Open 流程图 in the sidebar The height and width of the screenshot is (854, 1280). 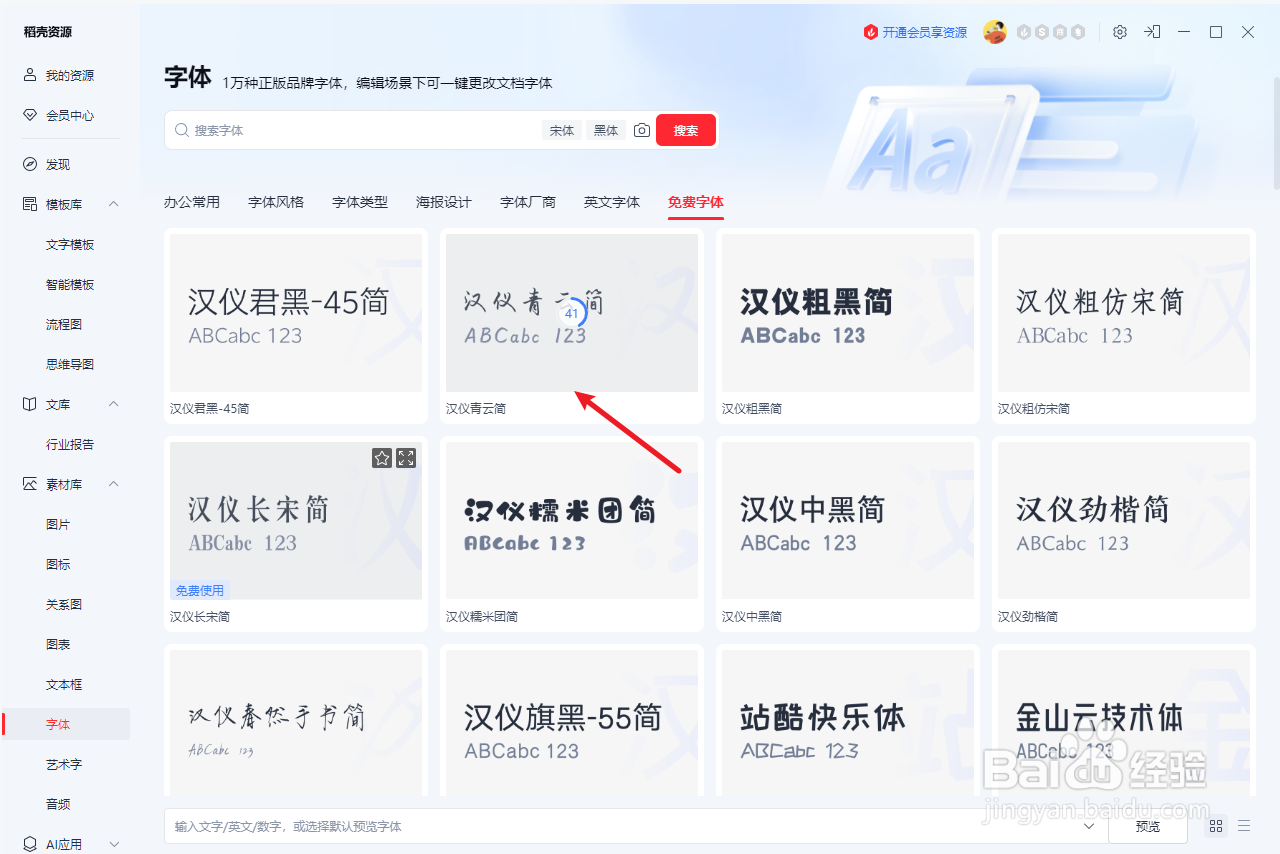64,324
